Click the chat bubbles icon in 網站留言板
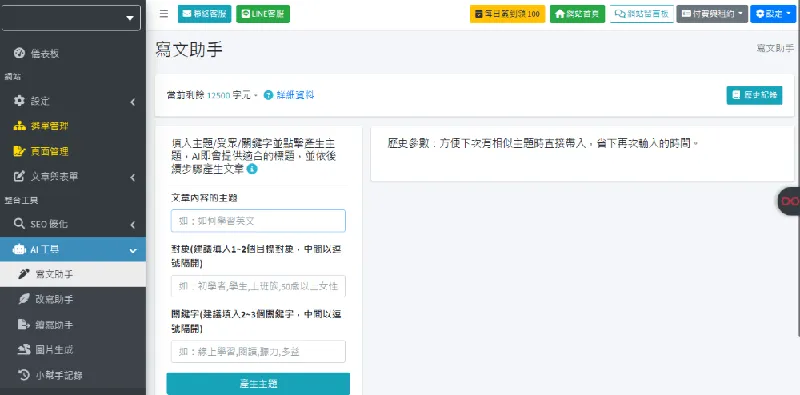The image size is (800, 395). coord(619,14)
